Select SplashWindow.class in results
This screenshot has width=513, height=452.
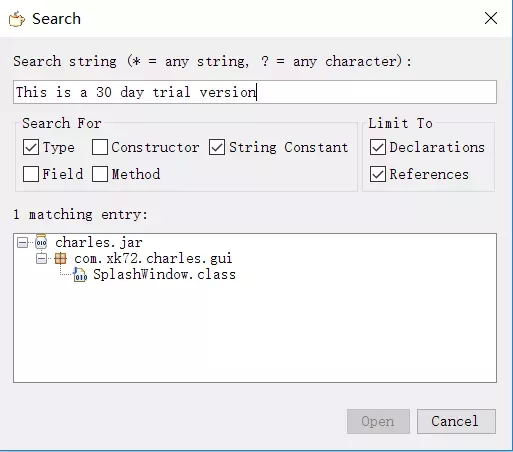tap(164, 275)
